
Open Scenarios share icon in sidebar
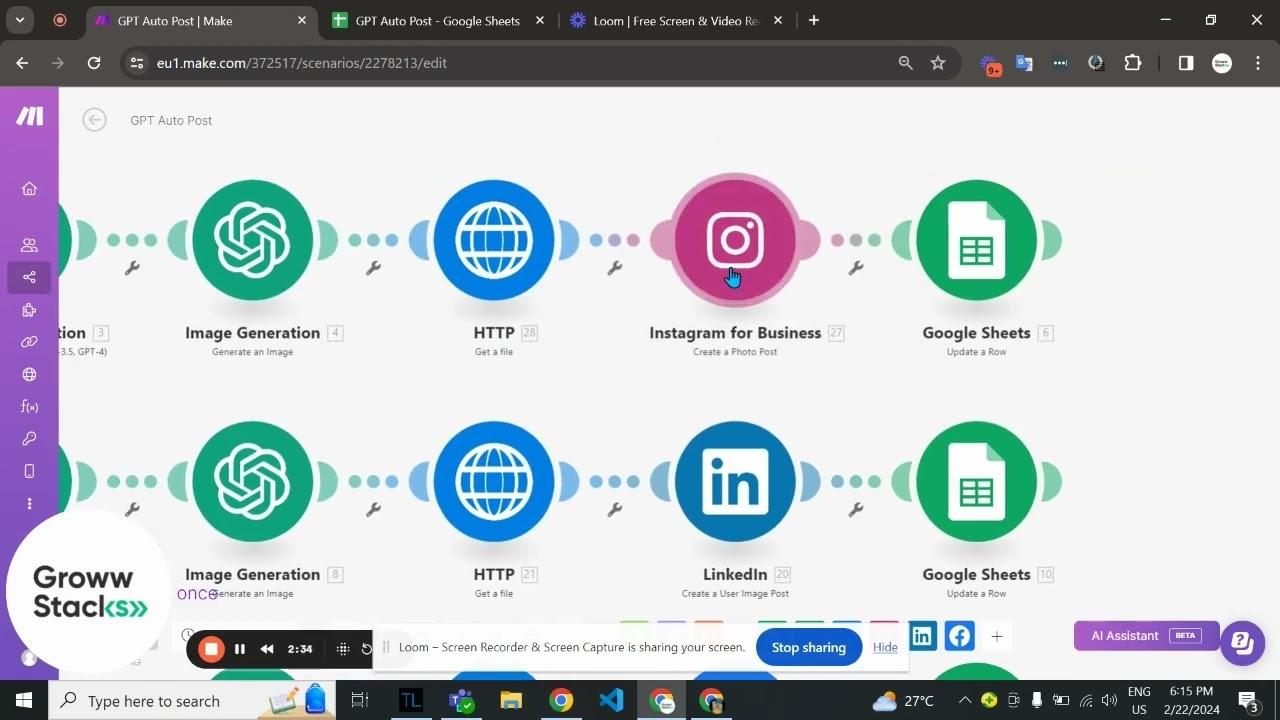(29, 277)
